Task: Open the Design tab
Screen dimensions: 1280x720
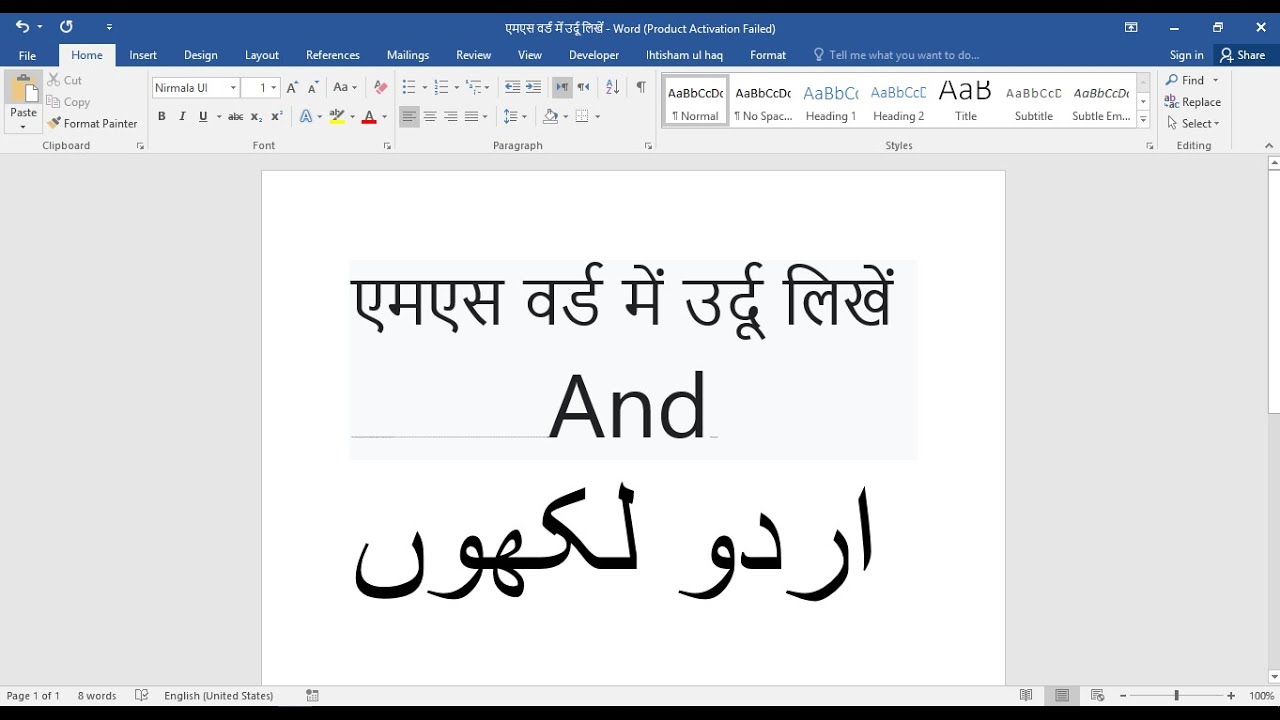Action: (200, 55)
